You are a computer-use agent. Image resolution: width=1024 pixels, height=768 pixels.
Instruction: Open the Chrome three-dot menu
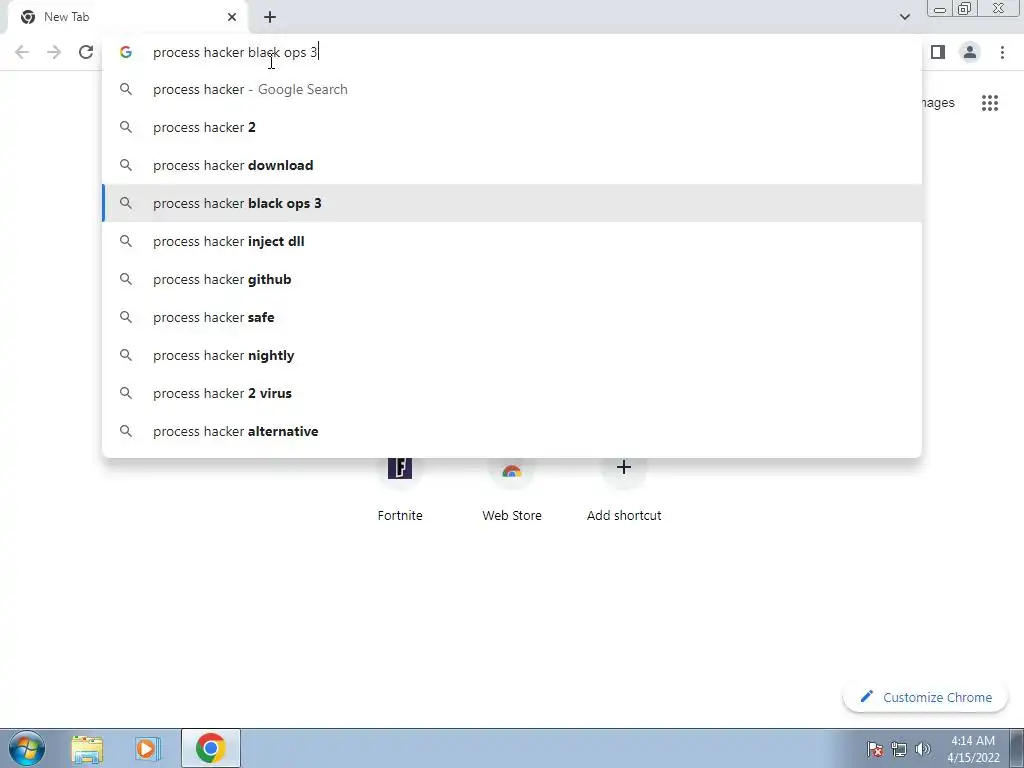coord(1002,52)
